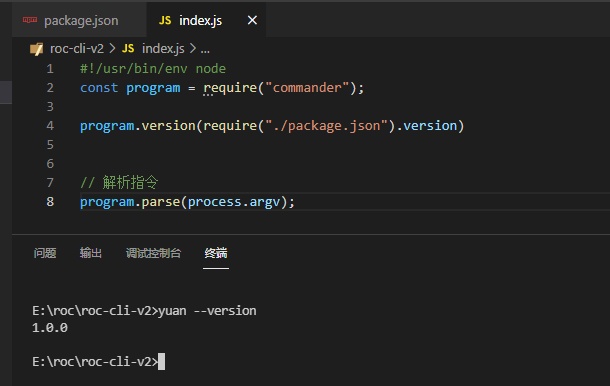Click the require keyword on line 2
Image resolution: width=610 pixels, height=386 pixels.
(x=230, y=88)
